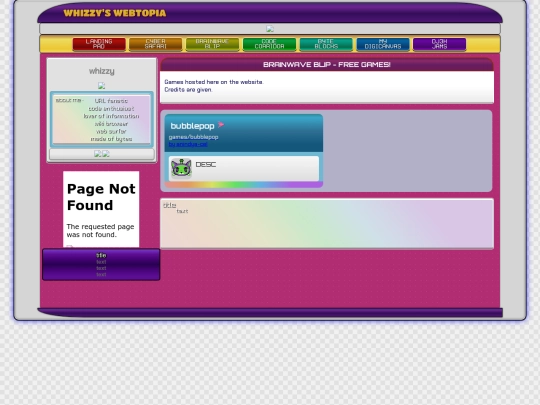The width and height of the screenshot is (540, 405).
Task: Click the green cat game thumbnail
Action: tap(181, 168)
